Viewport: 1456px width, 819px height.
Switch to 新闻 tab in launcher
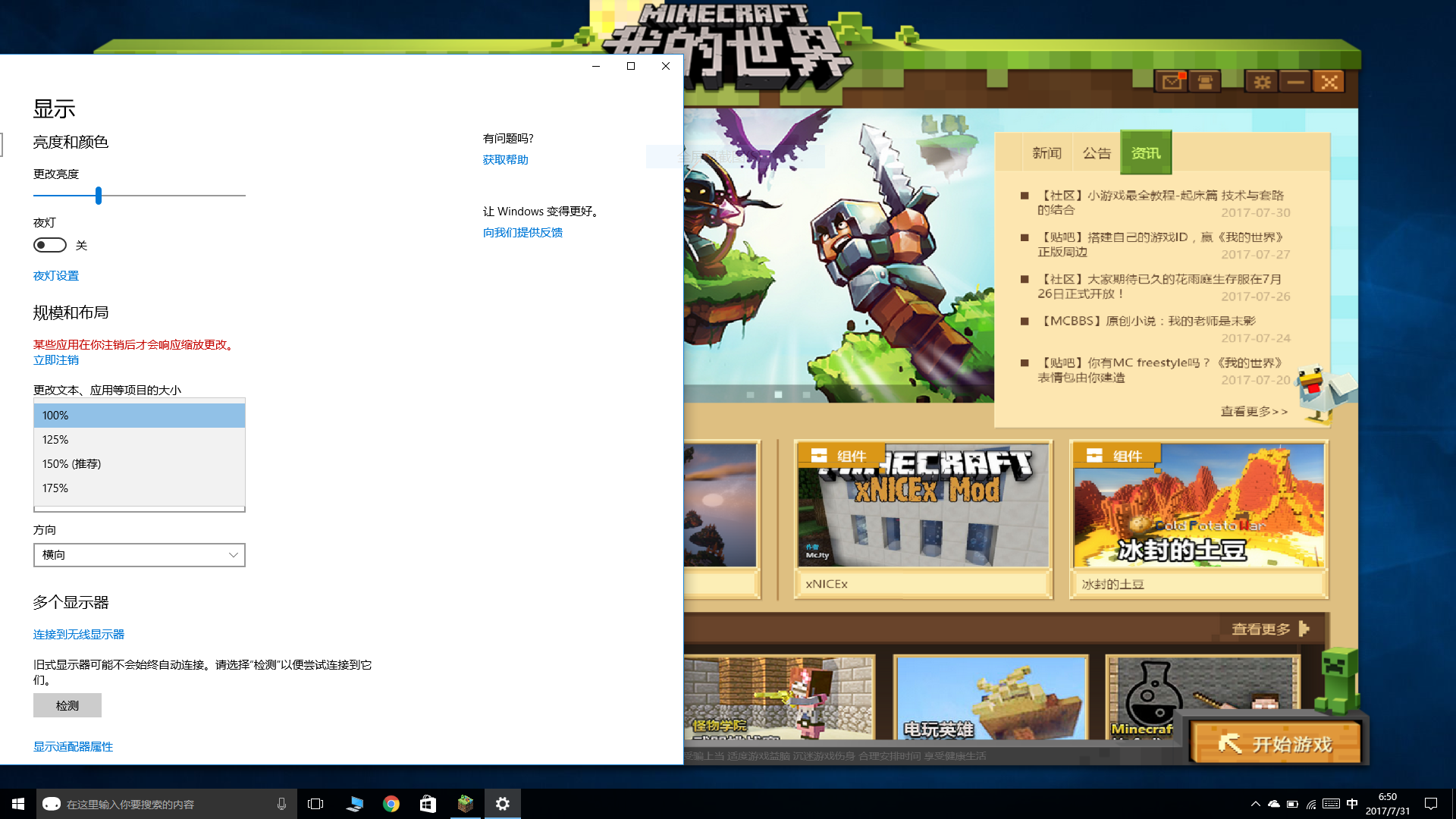tap(1046, 153)
